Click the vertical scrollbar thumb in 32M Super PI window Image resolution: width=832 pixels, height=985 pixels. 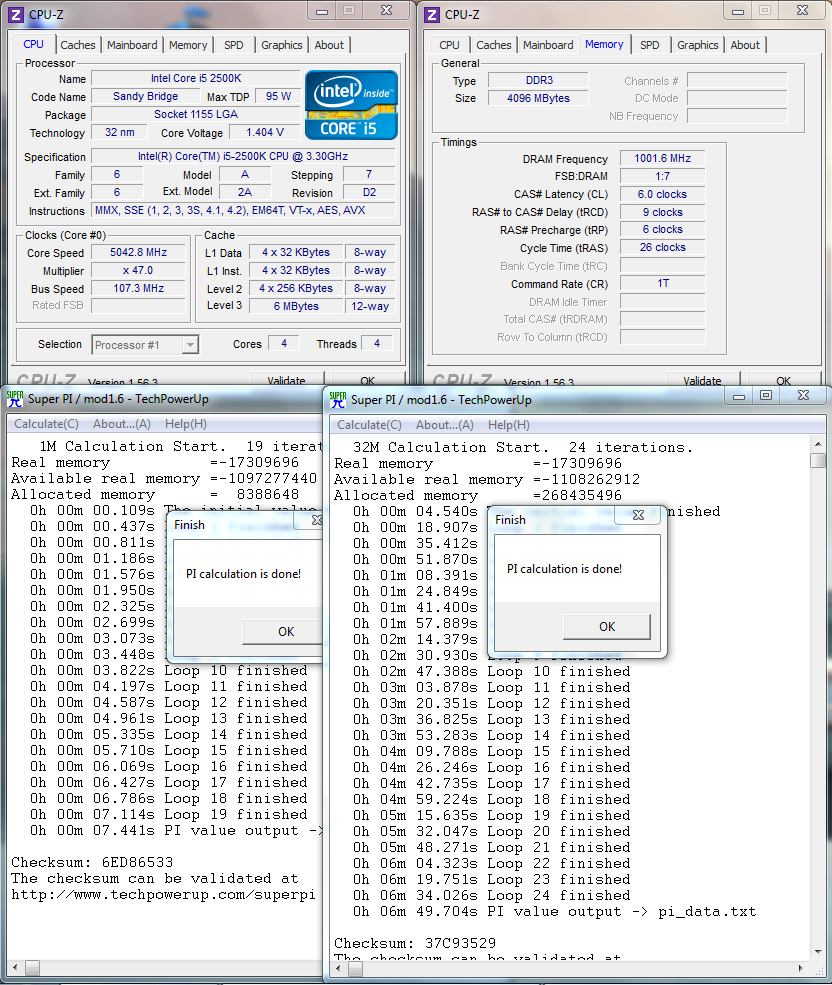[818, 460]
